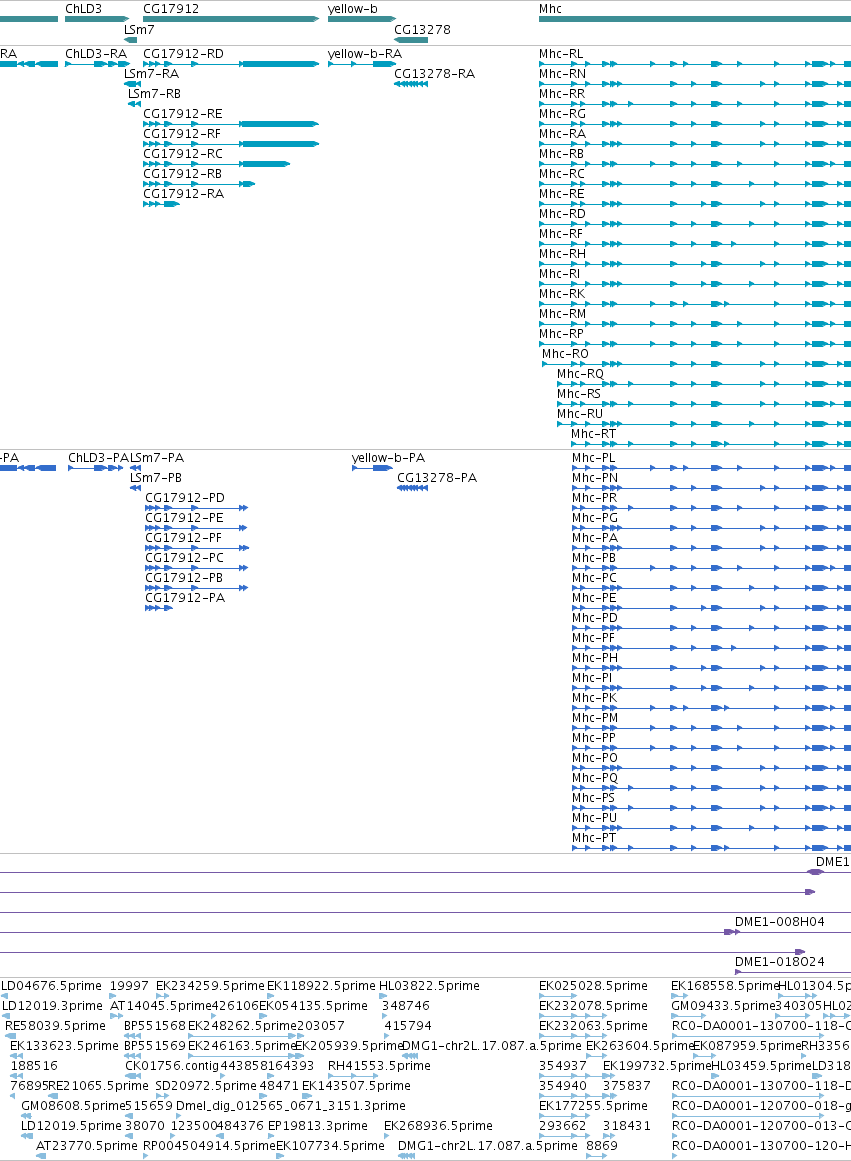Select the yellow-b gene label
This screenshot has width=851, height=1161.
point(353,9)
